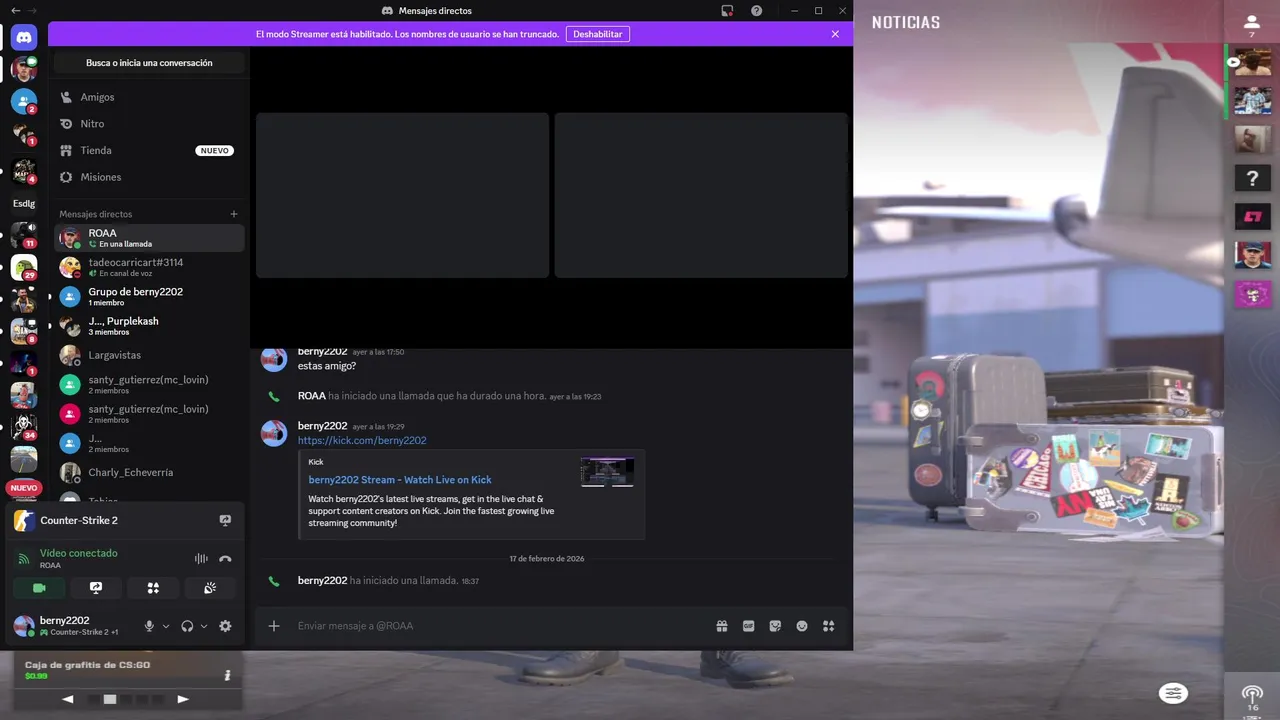Open the Kick embed preview thumbnail
Image resolution: width=1280 pixels, height=720 pixels.
point(607,472)
